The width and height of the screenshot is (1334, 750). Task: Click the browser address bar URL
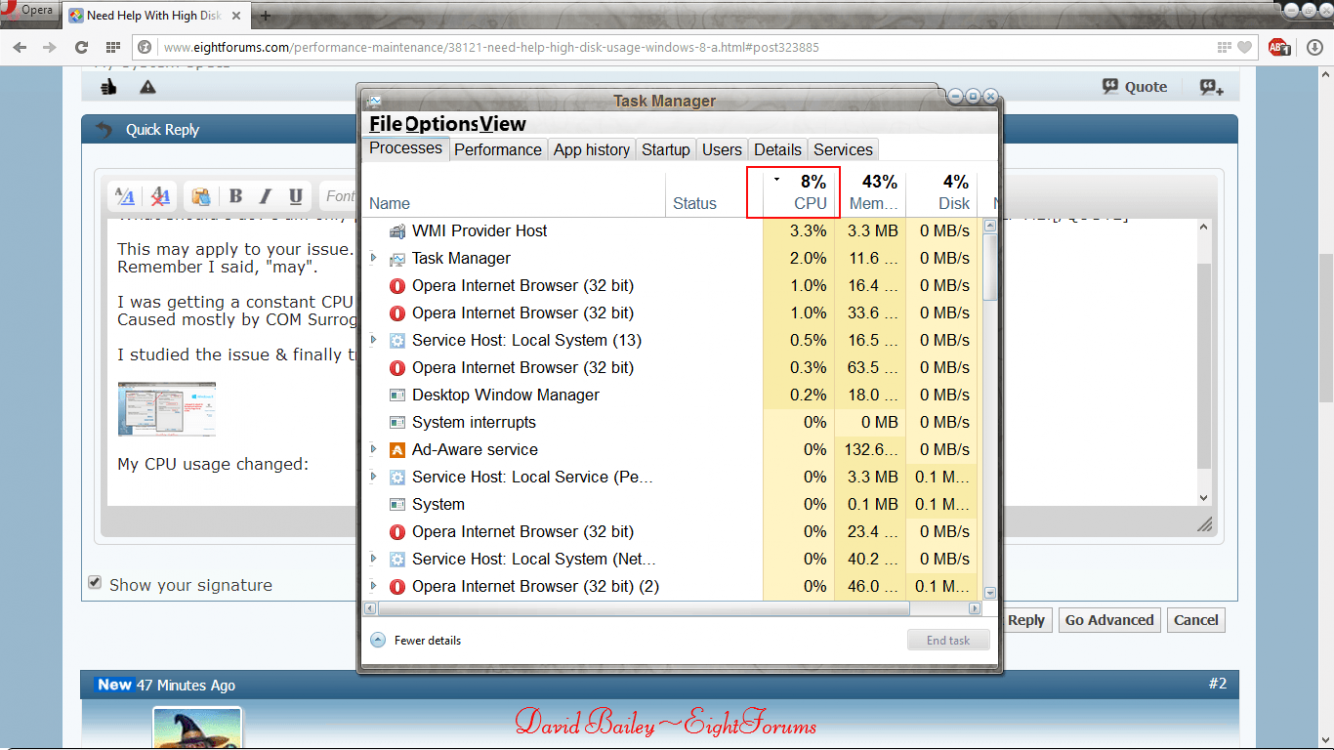click(491, 47)
